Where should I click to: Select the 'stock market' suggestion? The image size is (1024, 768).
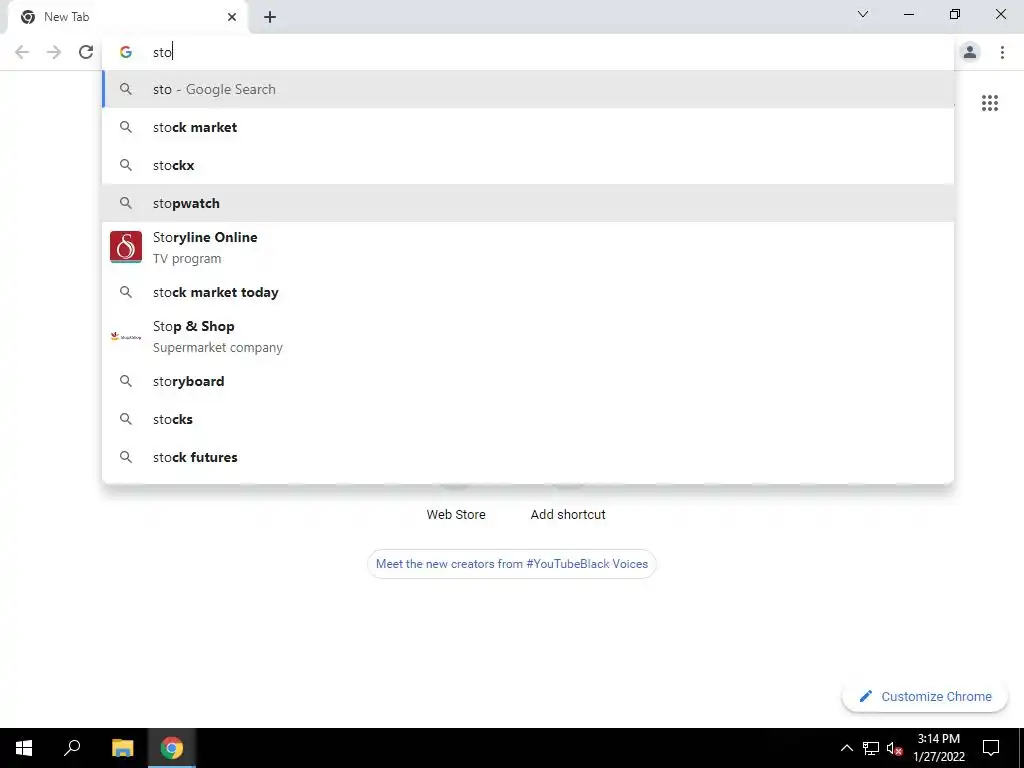528,127
